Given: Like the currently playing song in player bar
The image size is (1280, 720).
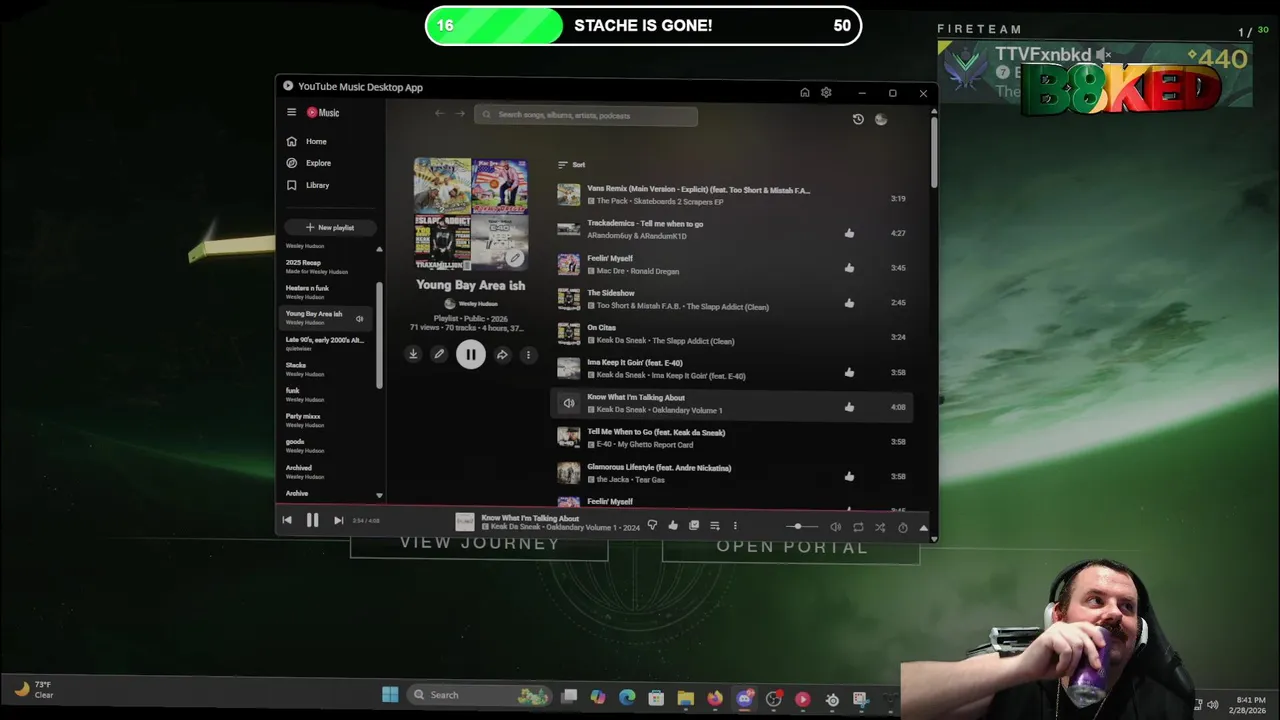Looking at the screenshot, I should point(673,525).
